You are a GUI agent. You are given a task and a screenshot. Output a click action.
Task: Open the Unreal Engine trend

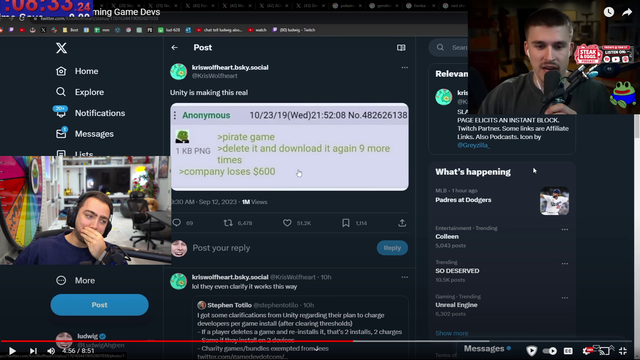[456, 305]
